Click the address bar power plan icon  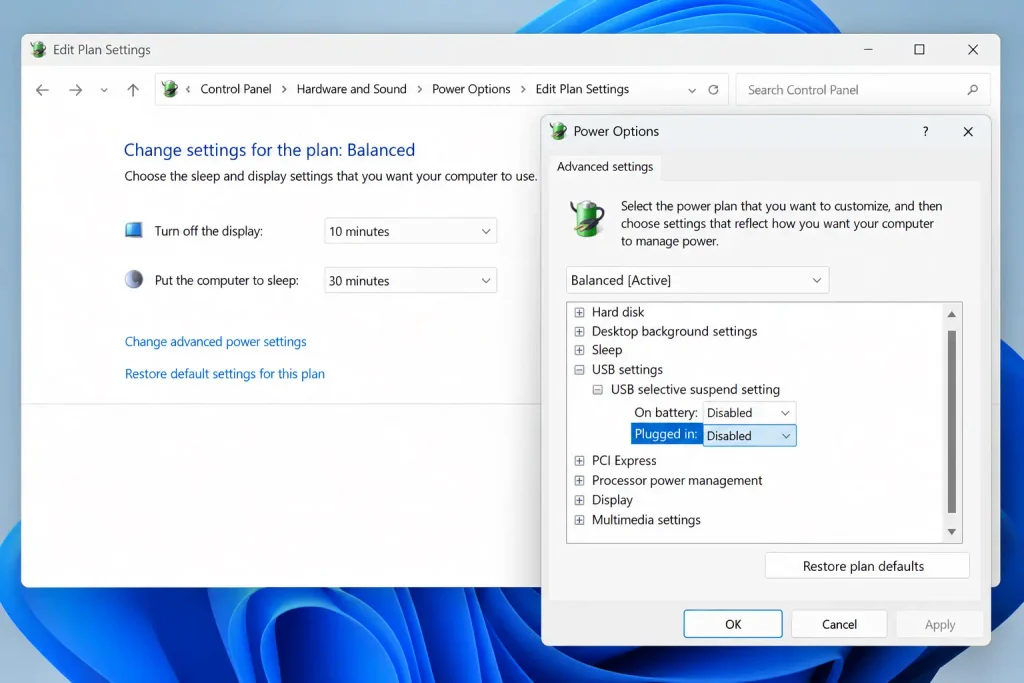pyautogui.click(x=170, y=89)
